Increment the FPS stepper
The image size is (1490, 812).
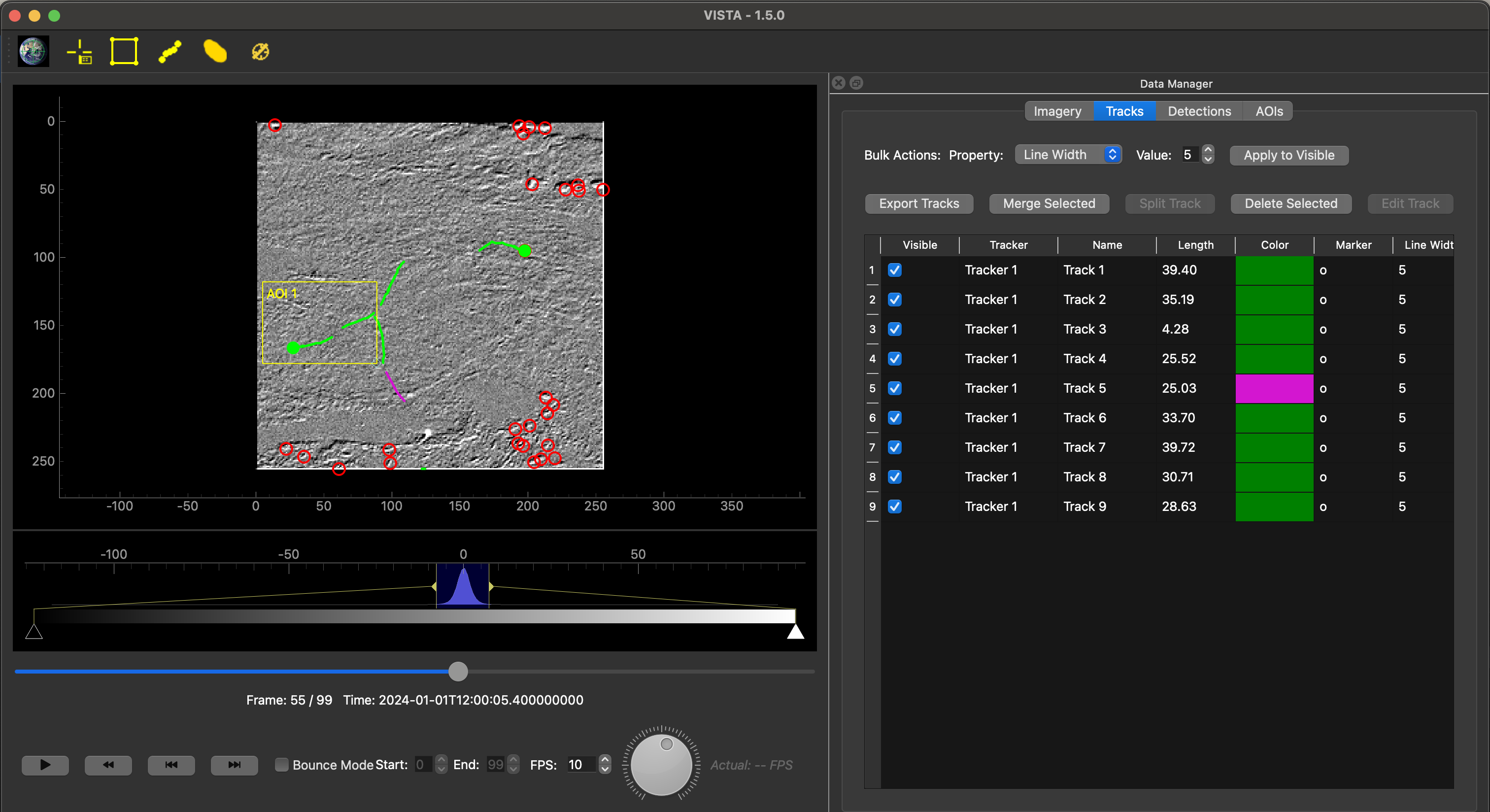(605, 759)
